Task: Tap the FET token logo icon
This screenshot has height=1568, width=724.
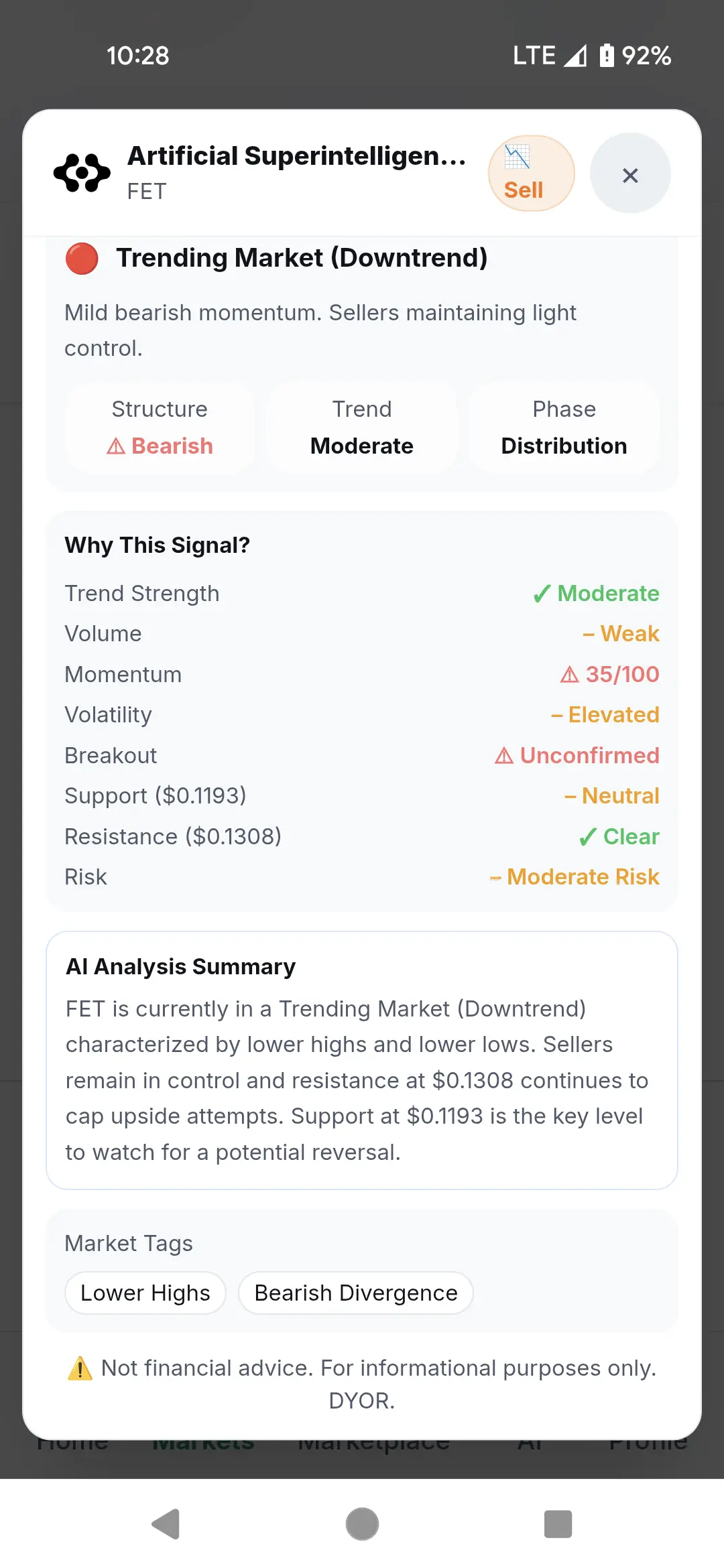Action: coord(82,173)
